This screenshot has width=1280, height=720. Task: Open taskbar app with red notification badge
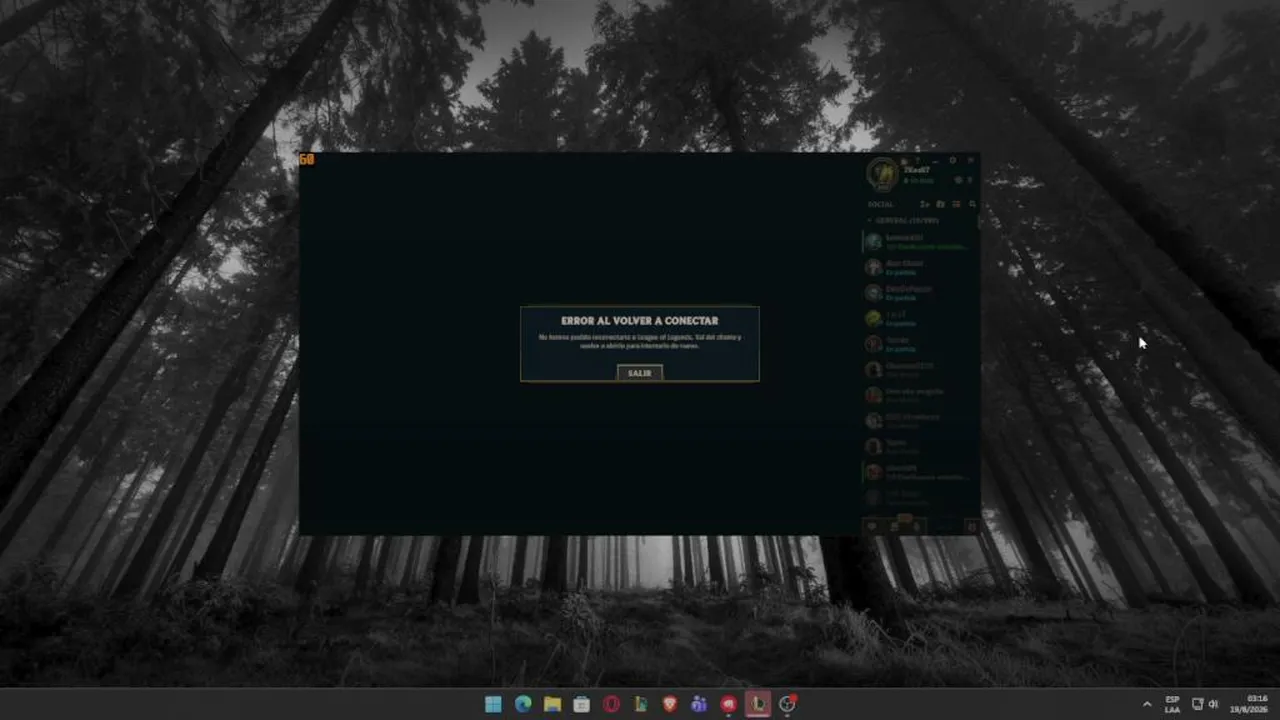coord(788,704)
